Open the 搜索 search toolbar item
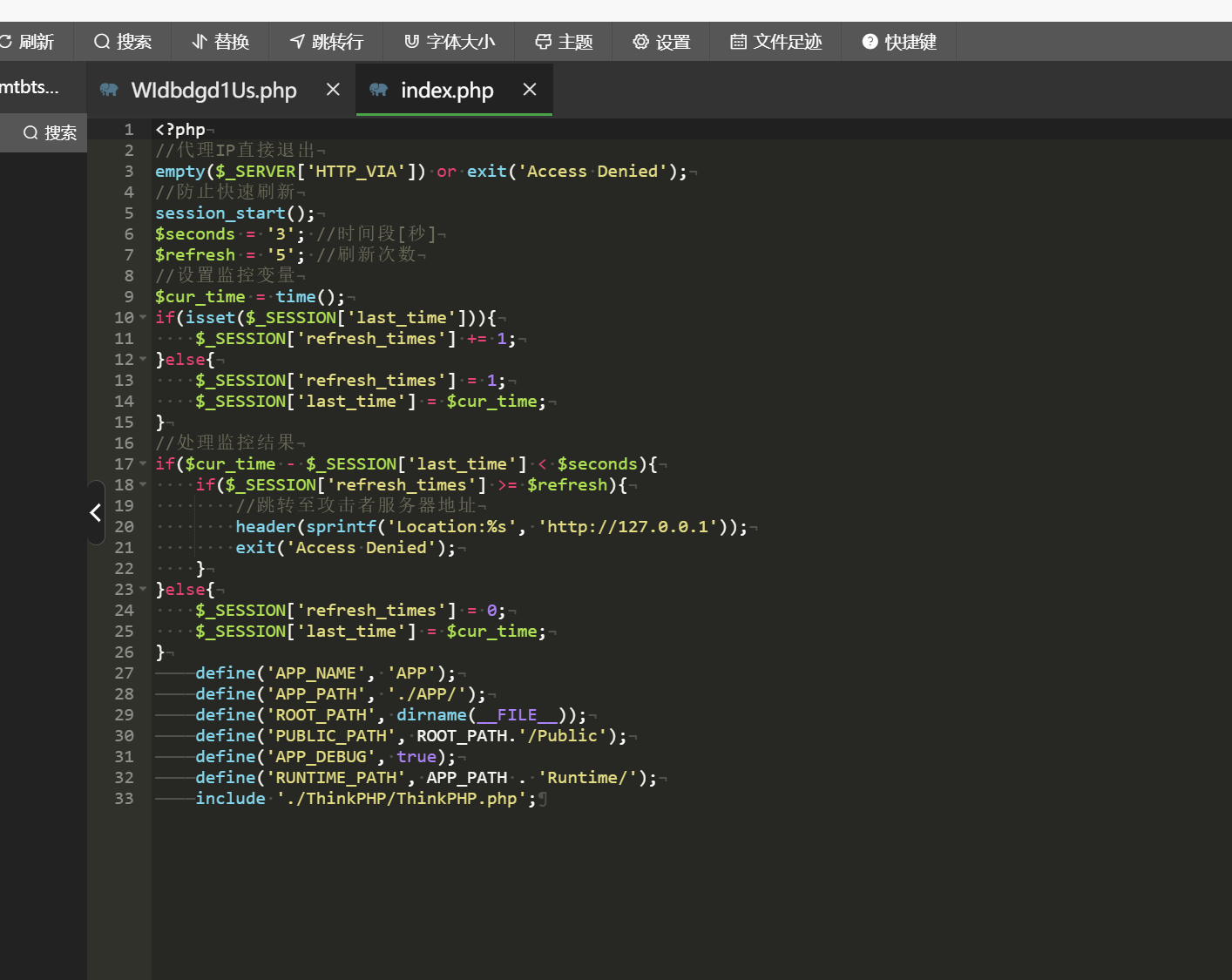This screenshot has height=980, width=1232. point(123,42)
